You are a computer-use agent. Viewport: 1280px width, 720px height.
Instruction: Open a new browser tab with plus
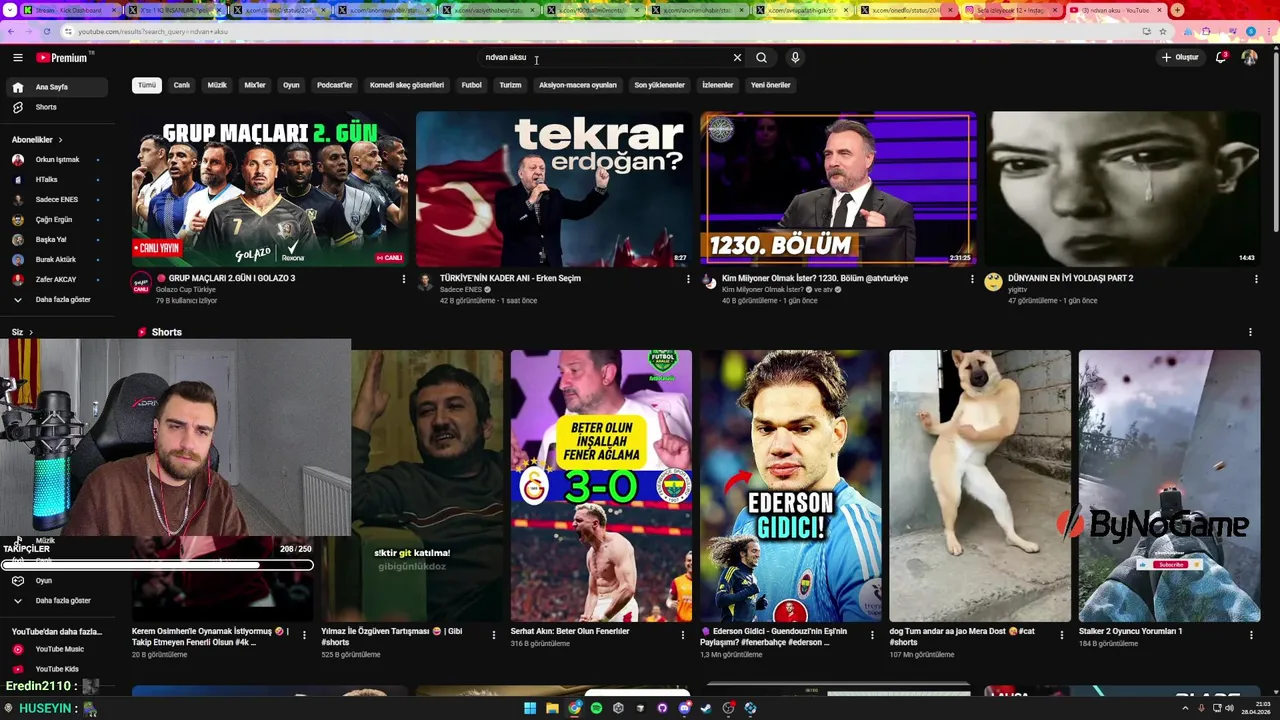(1177, 10)
